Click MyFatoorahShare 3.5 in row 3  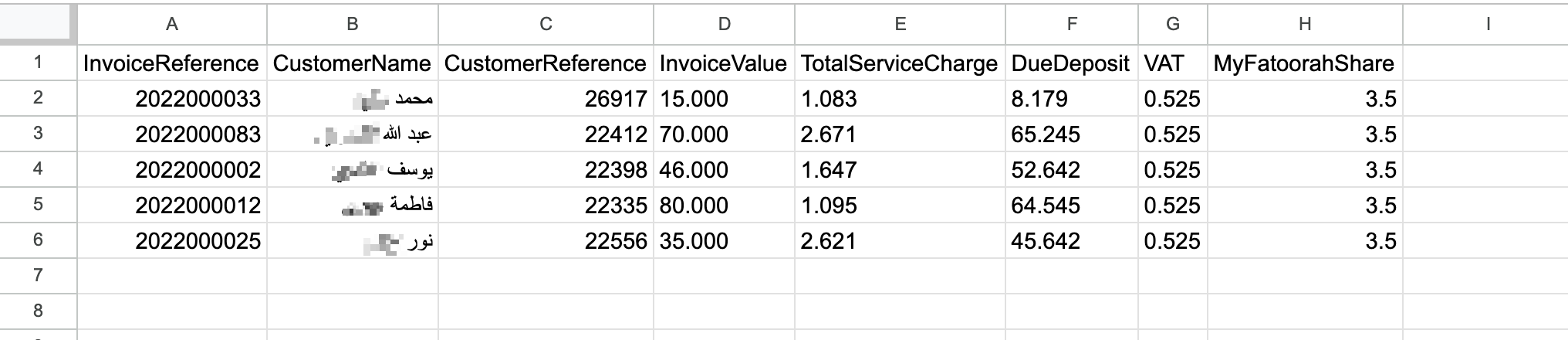coord(1305,134)
